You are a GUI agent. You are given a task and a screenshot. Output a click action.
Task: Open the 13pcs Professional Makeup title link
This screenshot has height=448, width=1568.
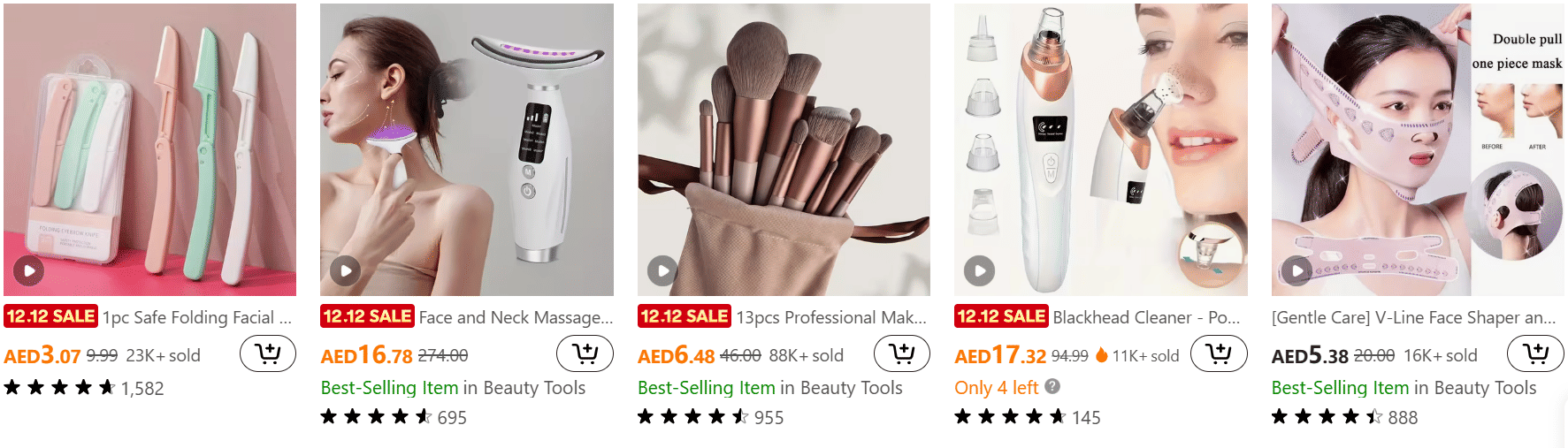(x=831, y=317)
